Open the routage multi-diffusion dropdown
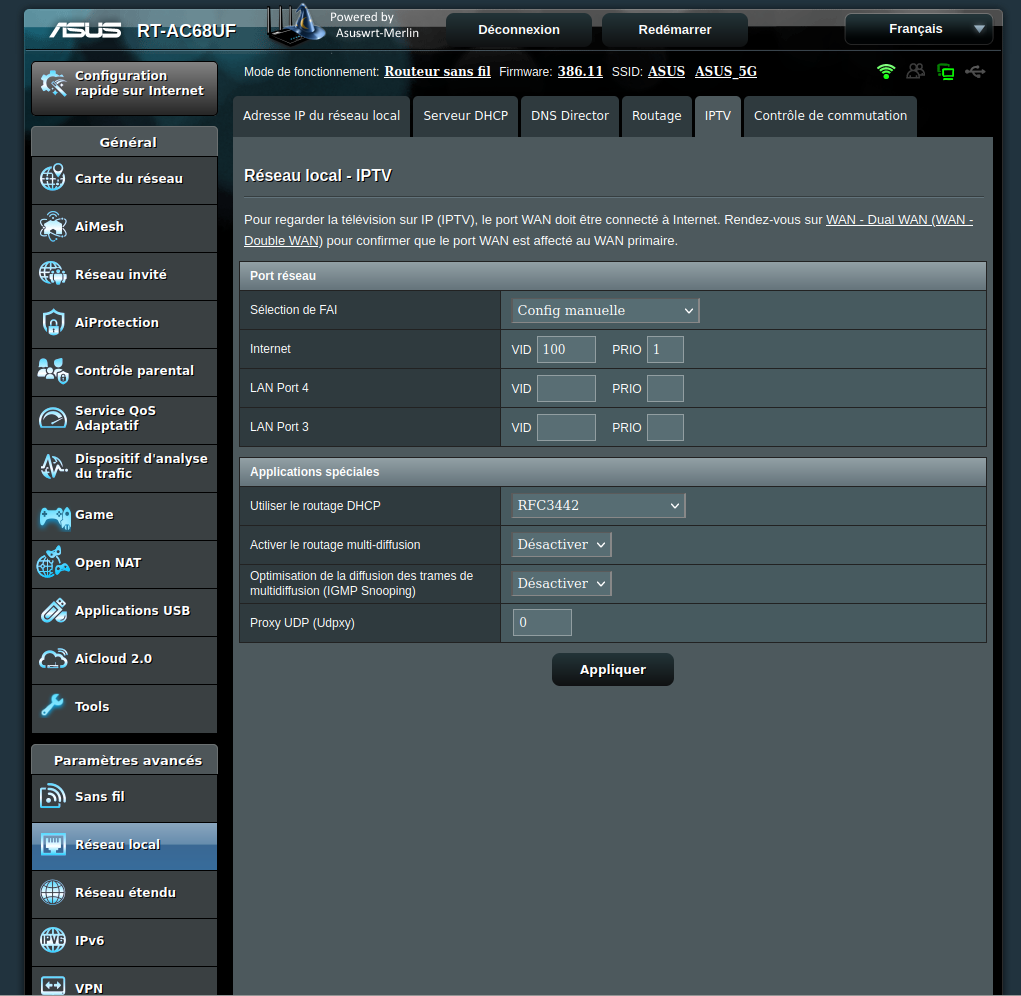Image resolution: width=1021 pixels, height=996 pixels. [x=561, y=545]
